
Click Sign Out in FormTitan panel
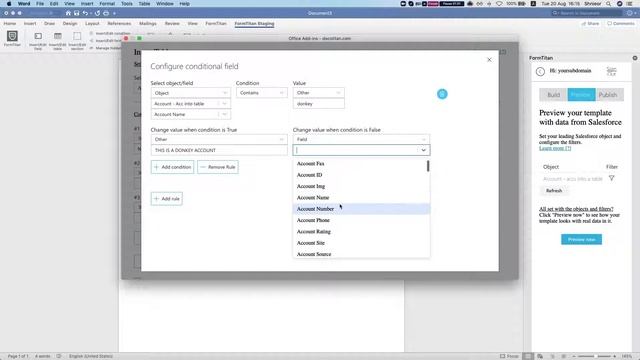pos(611,71)
